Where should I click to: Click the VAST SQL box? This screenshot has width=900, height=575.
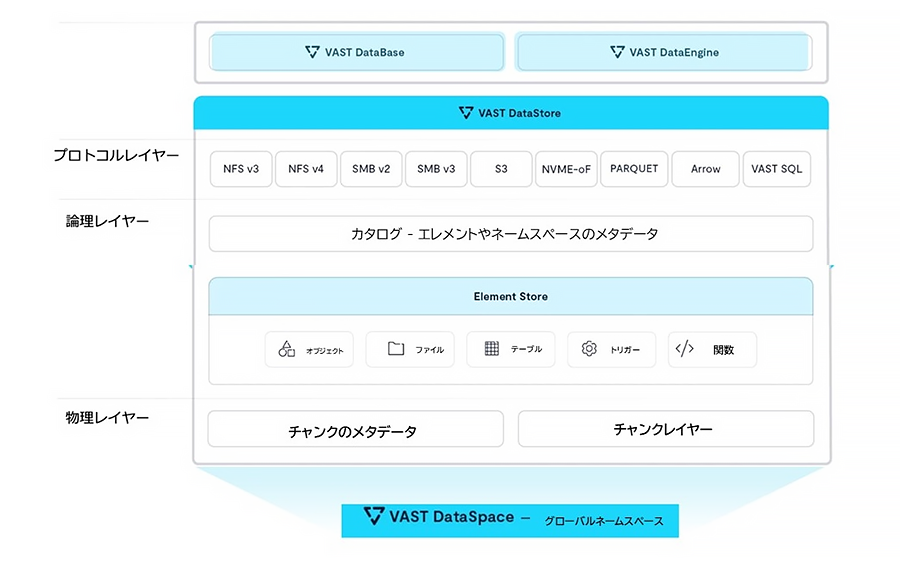[777, 169]
